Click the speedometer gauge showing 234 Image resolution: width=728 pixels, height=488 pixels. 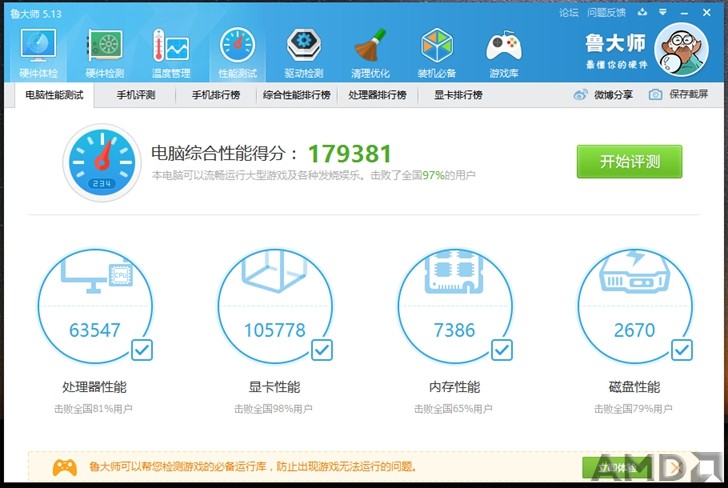pos(102,163)
